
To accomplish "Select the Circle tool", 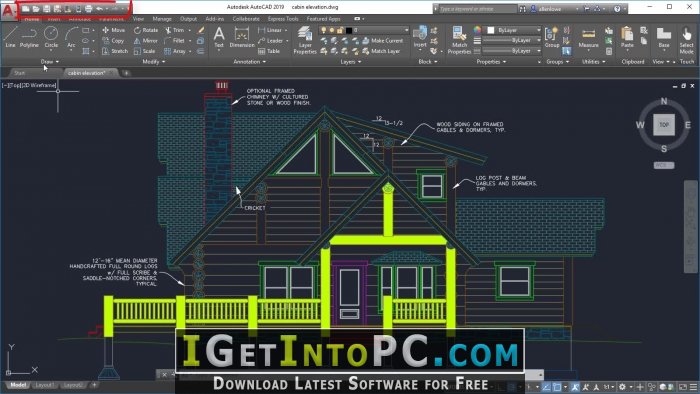I will pyautogui.click(x=51, y=37).
